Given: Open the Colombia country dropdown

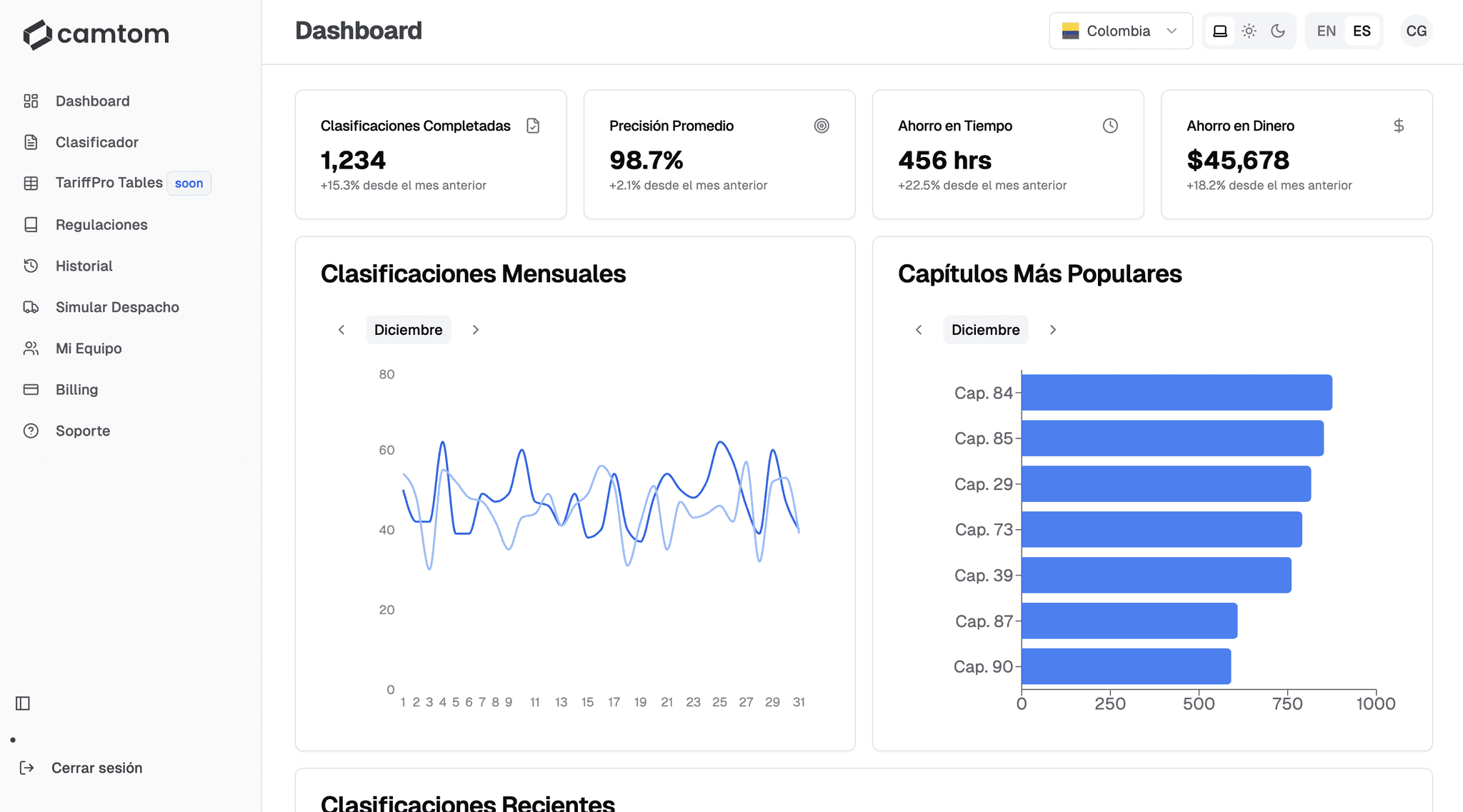Looking at the screenshot, I should coord(1121,31).
